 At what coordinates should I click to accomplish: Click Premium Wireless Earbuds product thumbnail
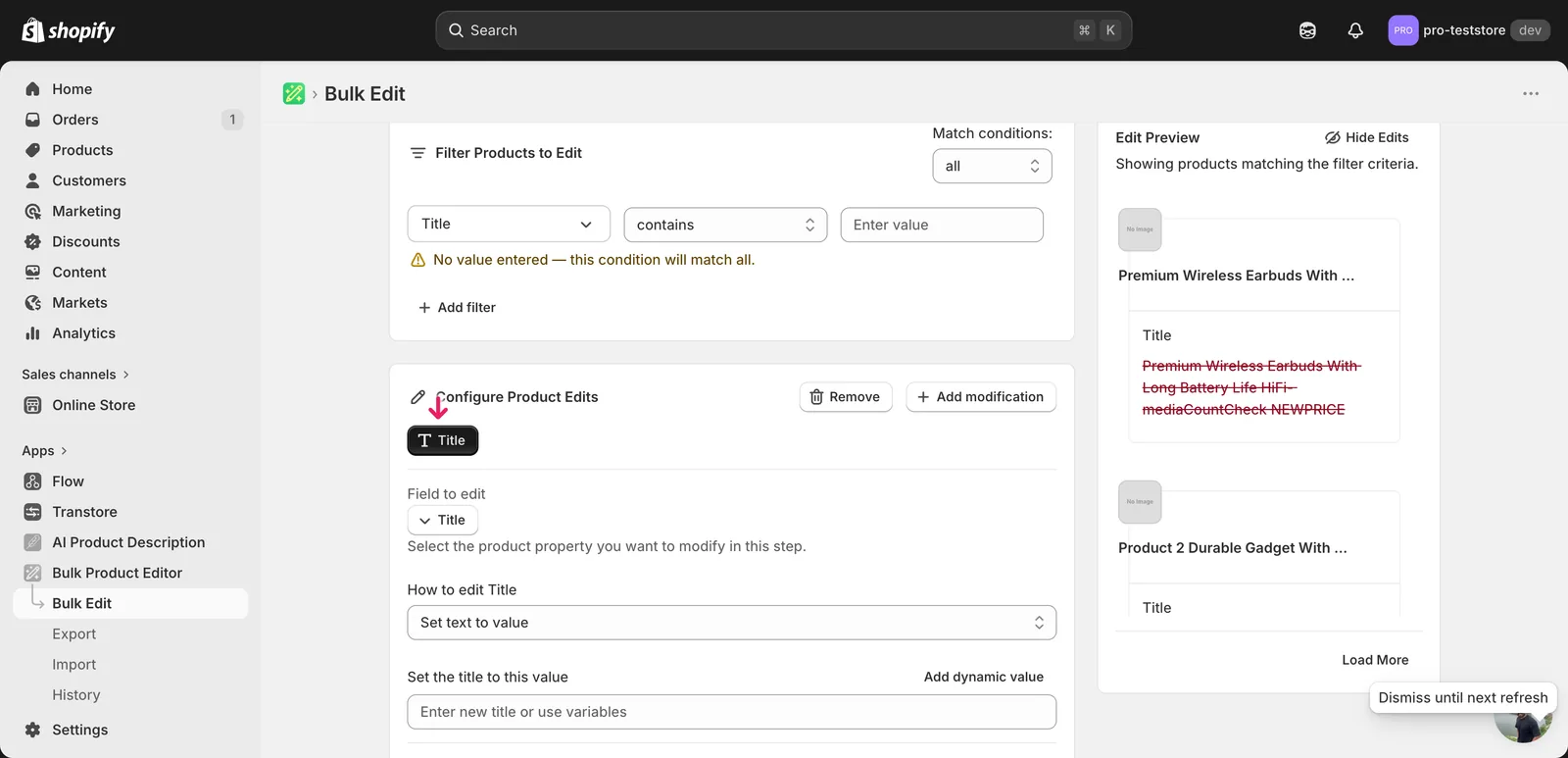tap(1140, 229)
